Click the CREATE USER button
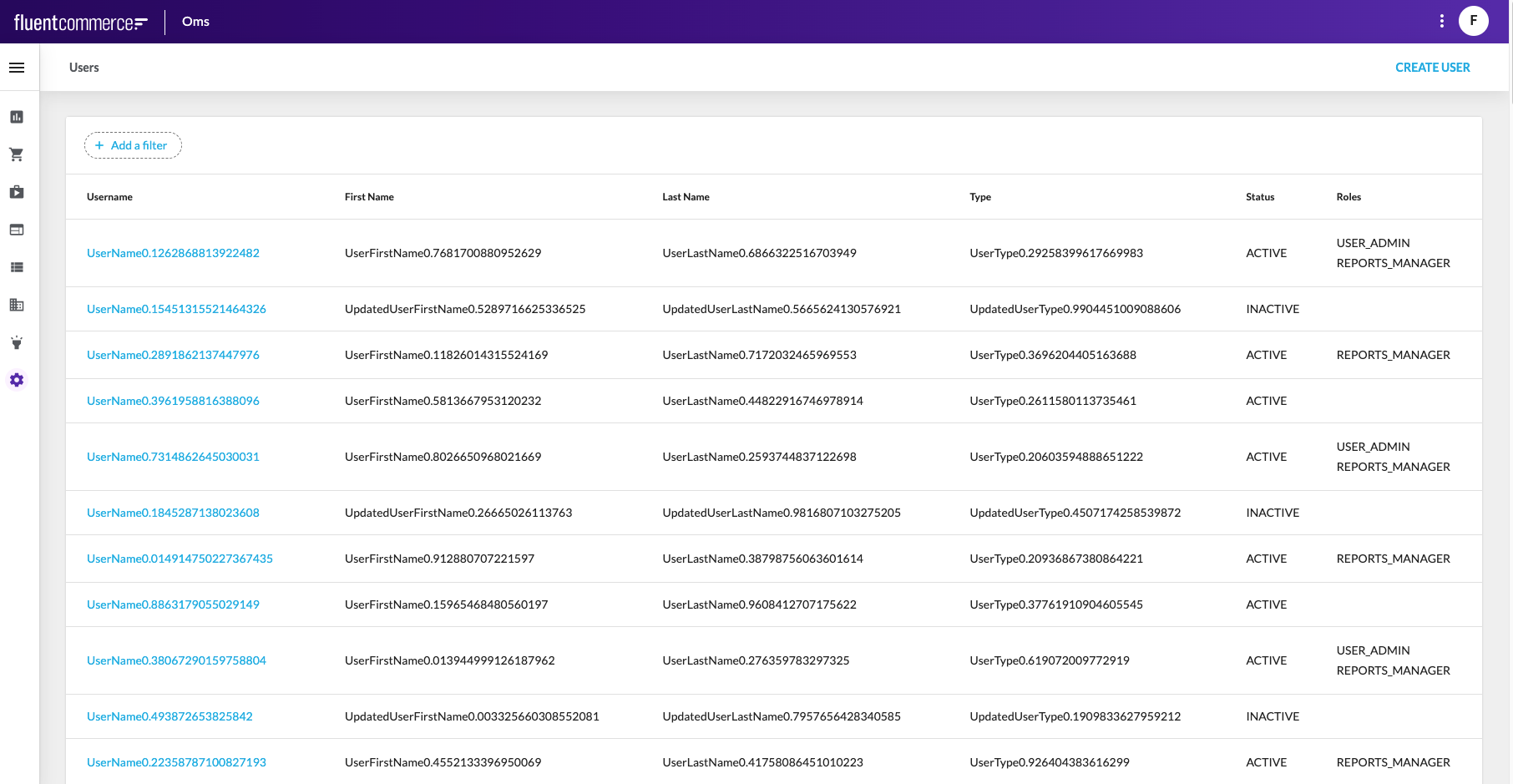Screen dimensions: 1513x784 1433,67
